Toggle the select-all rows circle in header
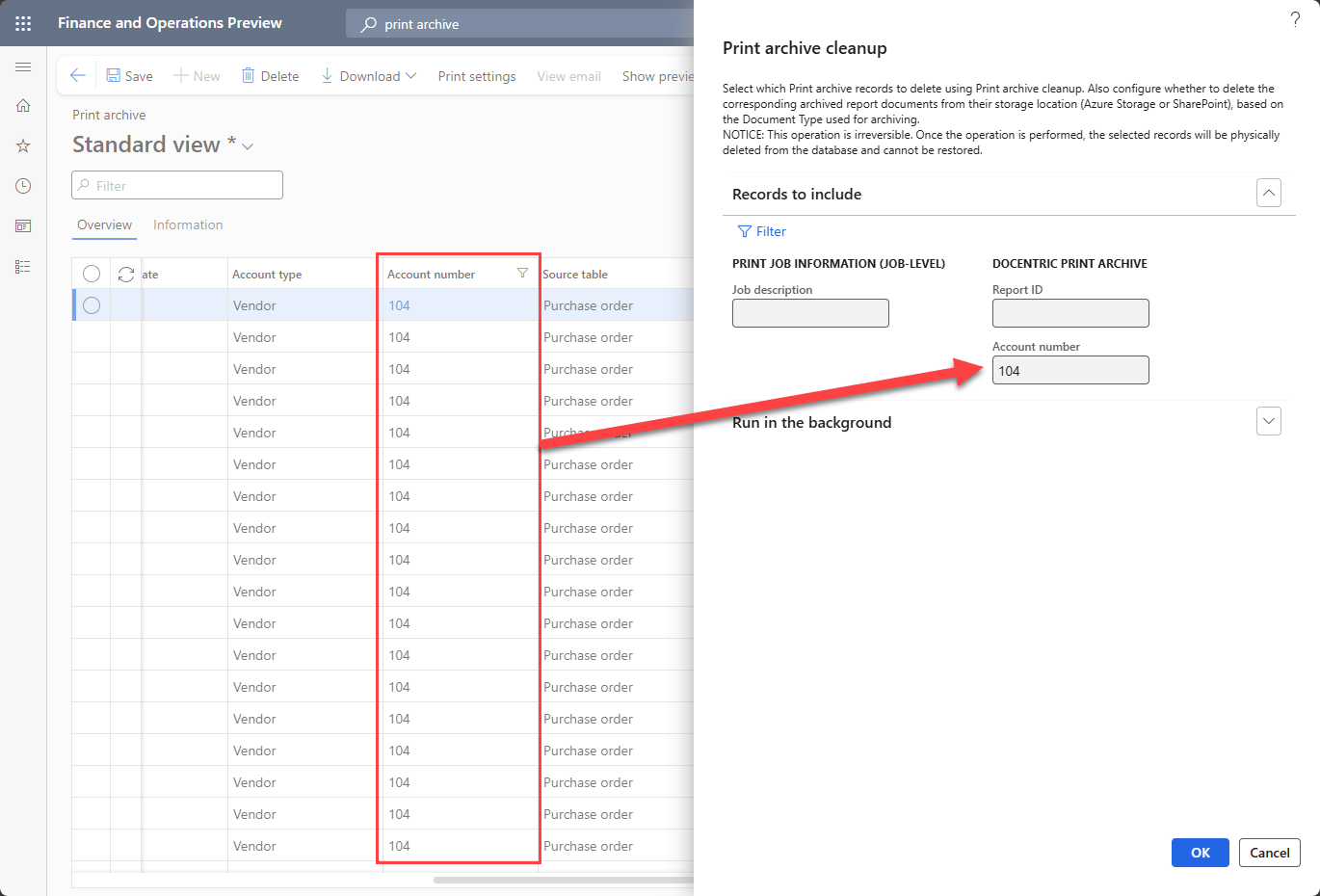The image size is (1320, 896). tap(92, 275)
